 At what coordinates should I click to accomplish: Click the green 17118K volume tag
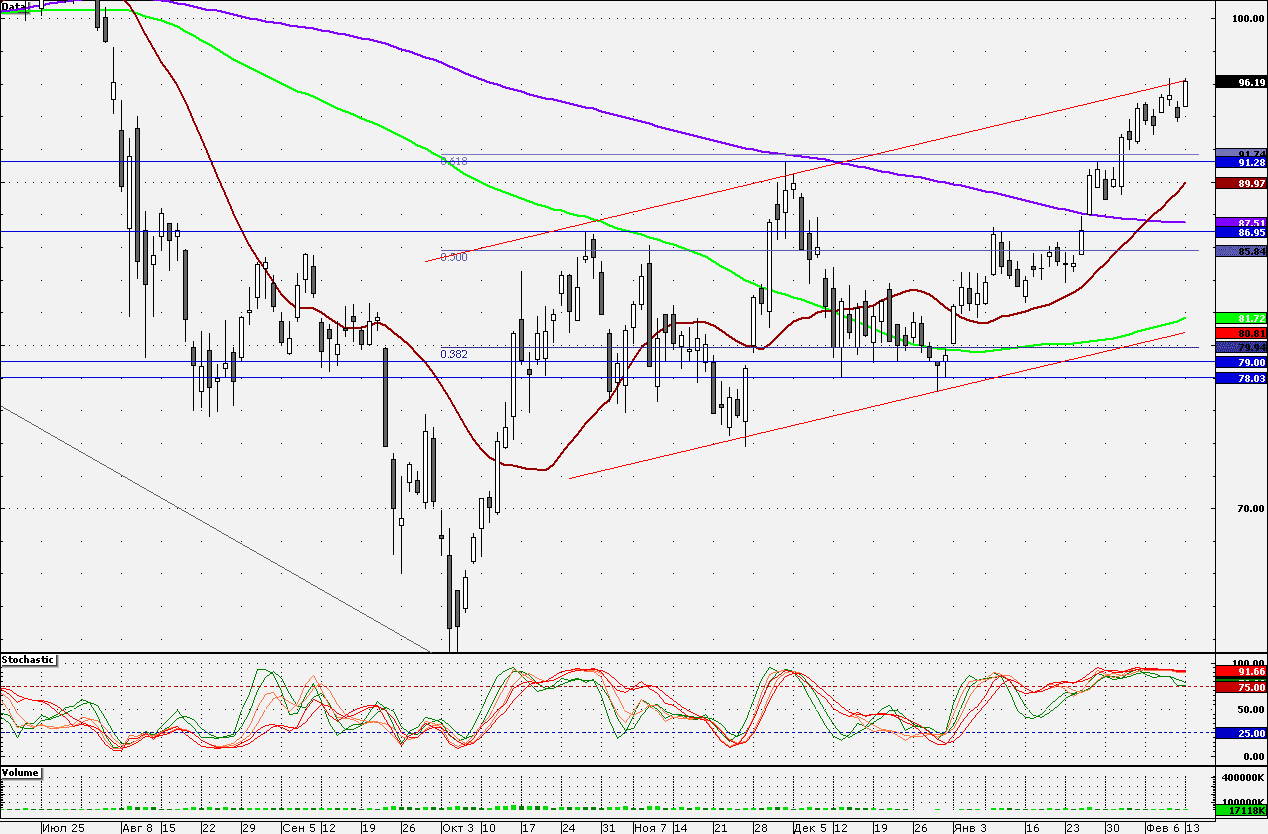(1239, 808)
